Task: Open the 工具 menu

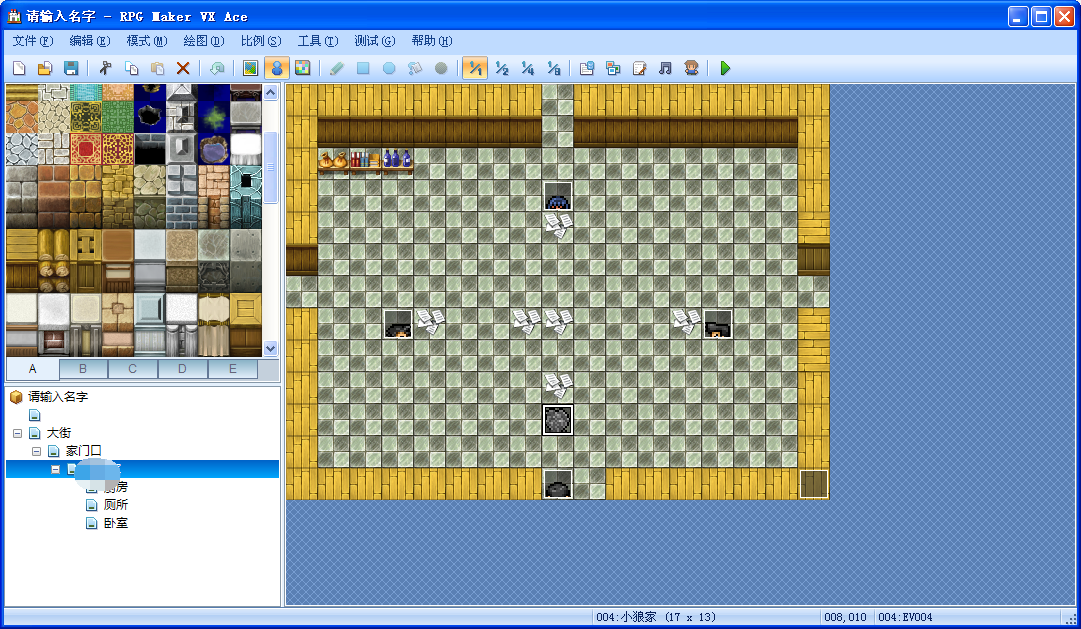Action: (x=318, y=41)
